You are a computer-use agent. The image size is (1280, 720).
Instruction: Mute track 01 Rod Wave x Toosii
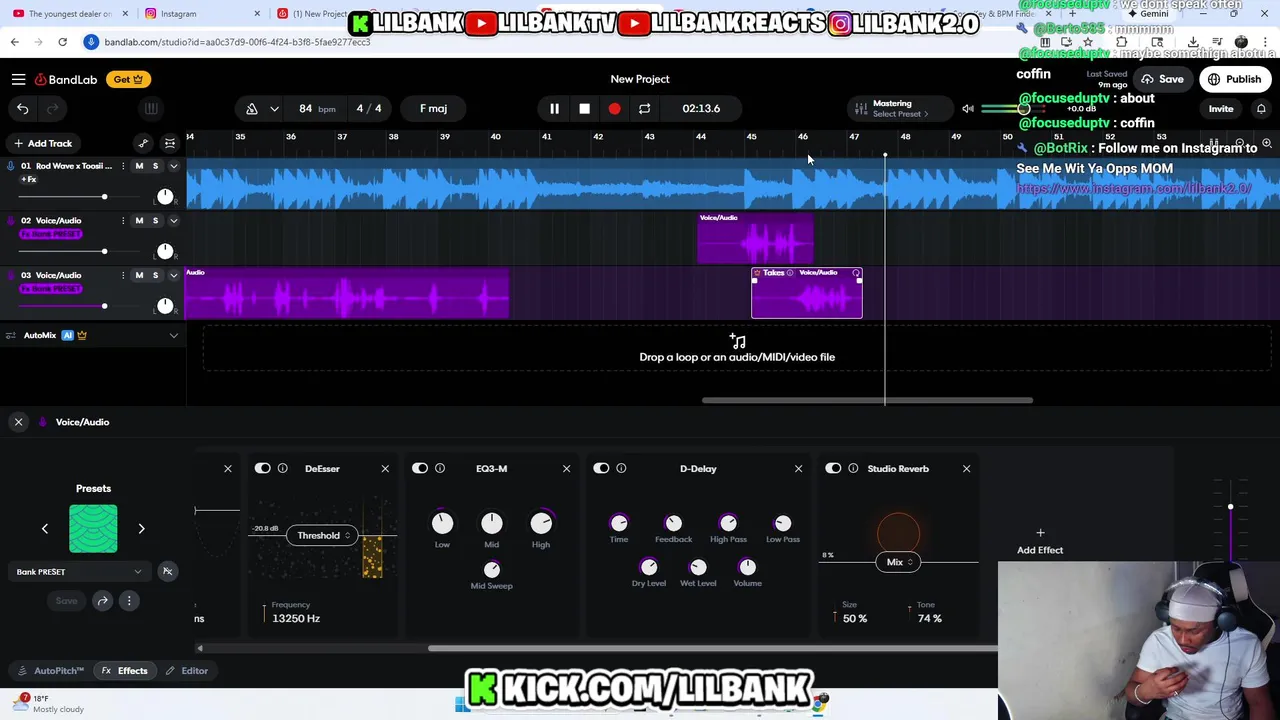[x=139, y=166]
